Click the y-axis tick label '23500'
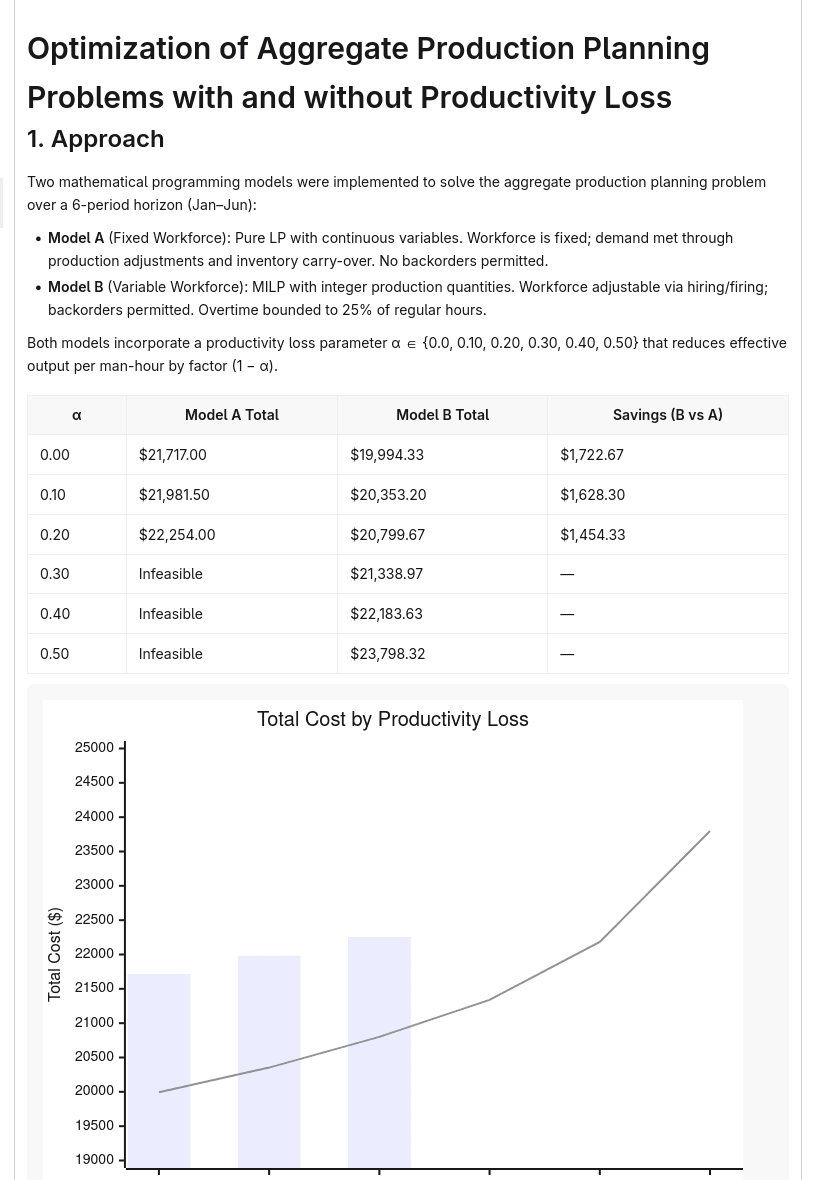The height and width of the screenshot is (1180, 820). click(95, 850)
